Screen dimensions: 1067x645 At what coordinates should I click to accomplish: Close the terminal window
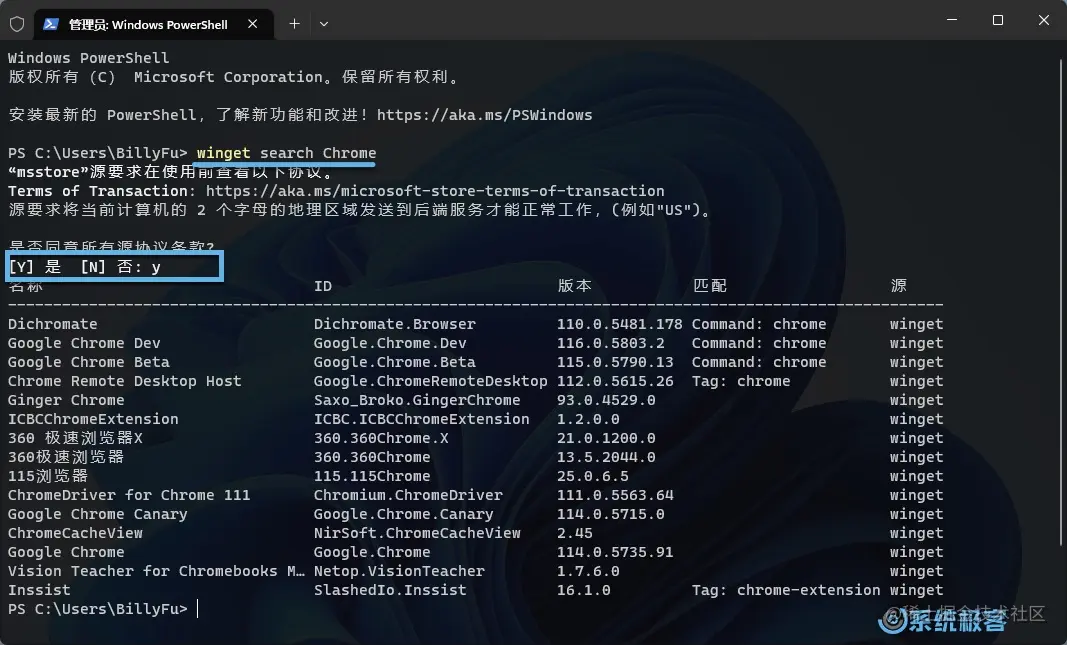[x=1044, y=20]
